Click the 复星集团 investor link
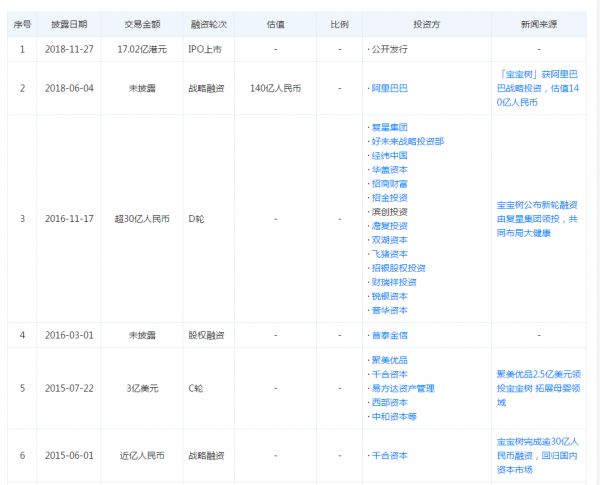 point(392,128)
